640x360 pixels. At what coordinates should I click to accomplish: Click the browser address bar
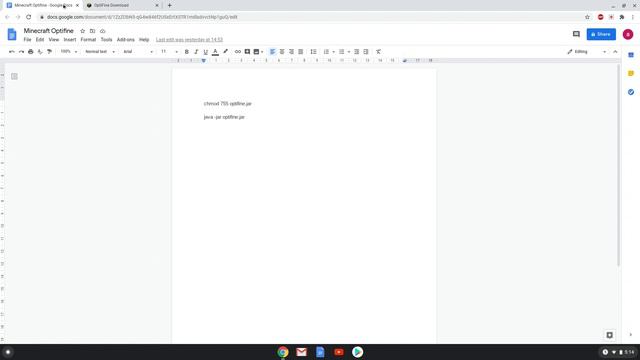coord(310,17)
